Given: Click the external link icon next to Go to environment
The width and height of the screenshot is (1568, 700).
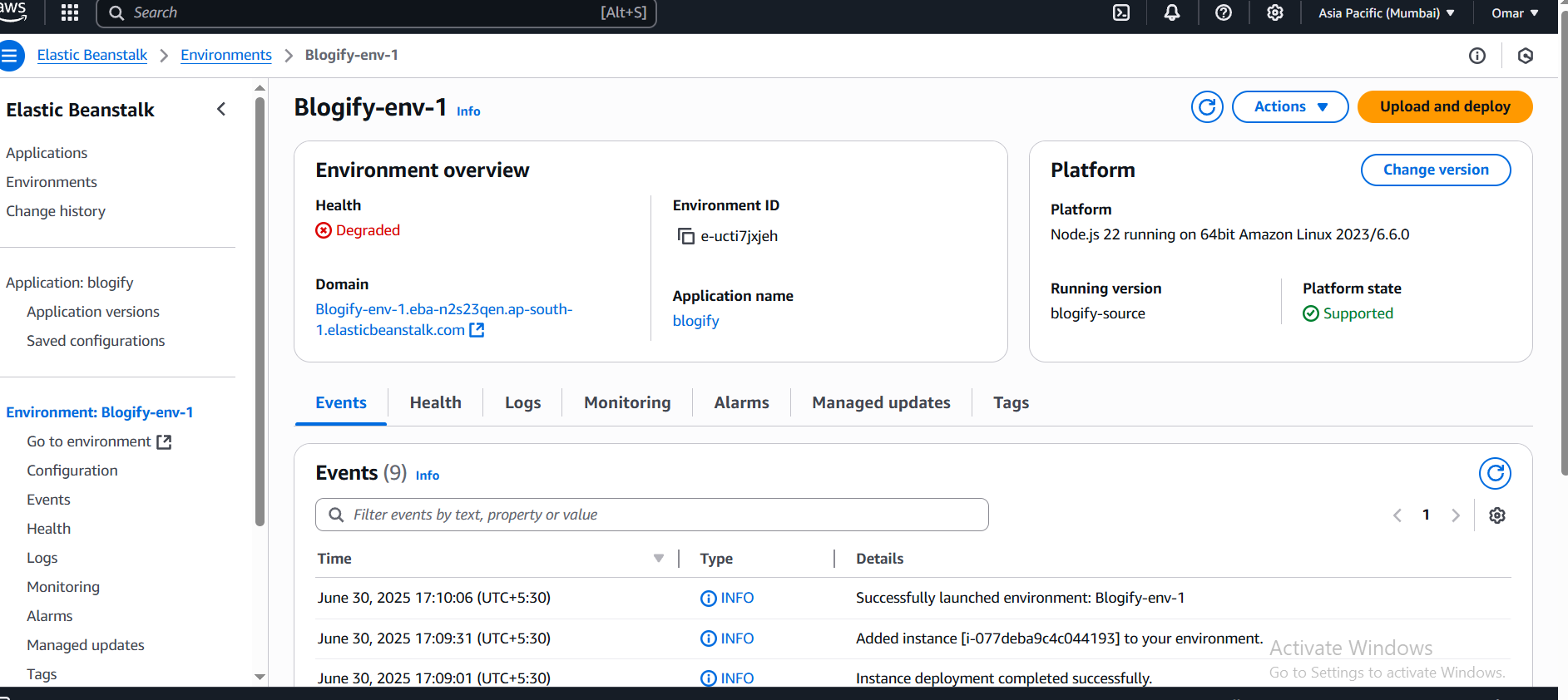Looking at the screenshot, I should [x=164, y=442].
